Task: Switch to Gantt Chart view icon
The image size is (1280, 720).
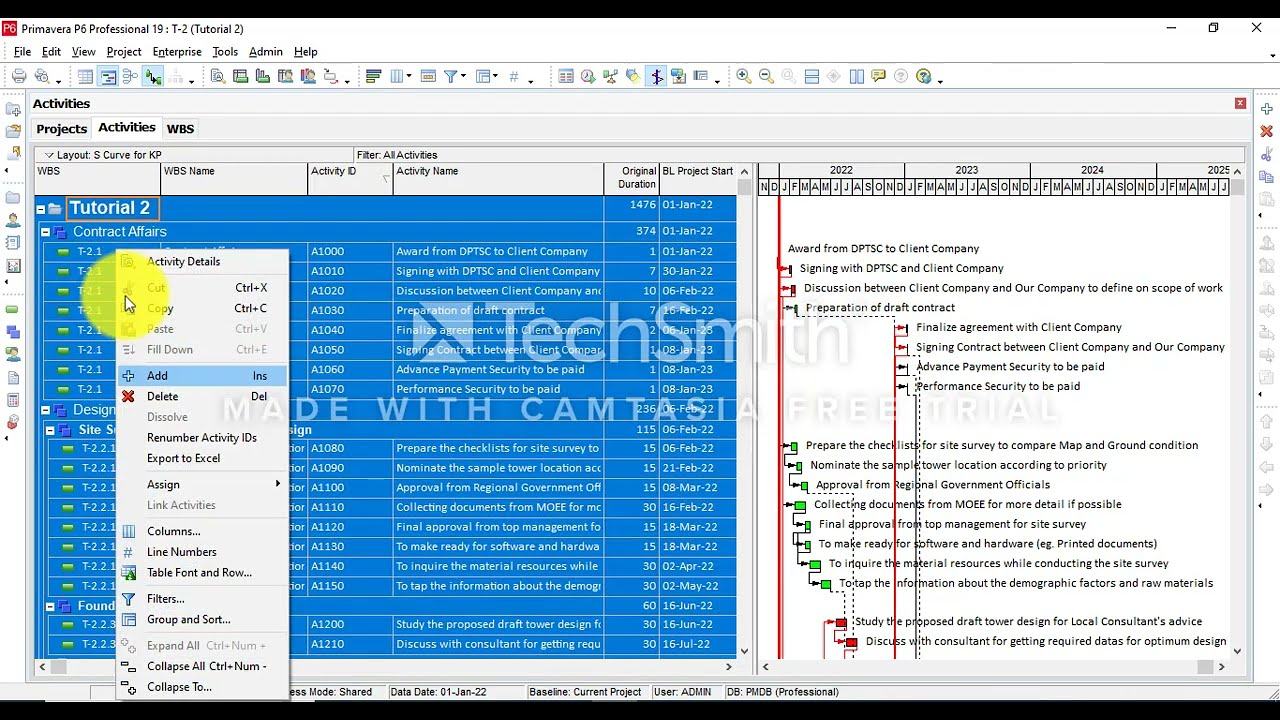Action: (108, 77)
